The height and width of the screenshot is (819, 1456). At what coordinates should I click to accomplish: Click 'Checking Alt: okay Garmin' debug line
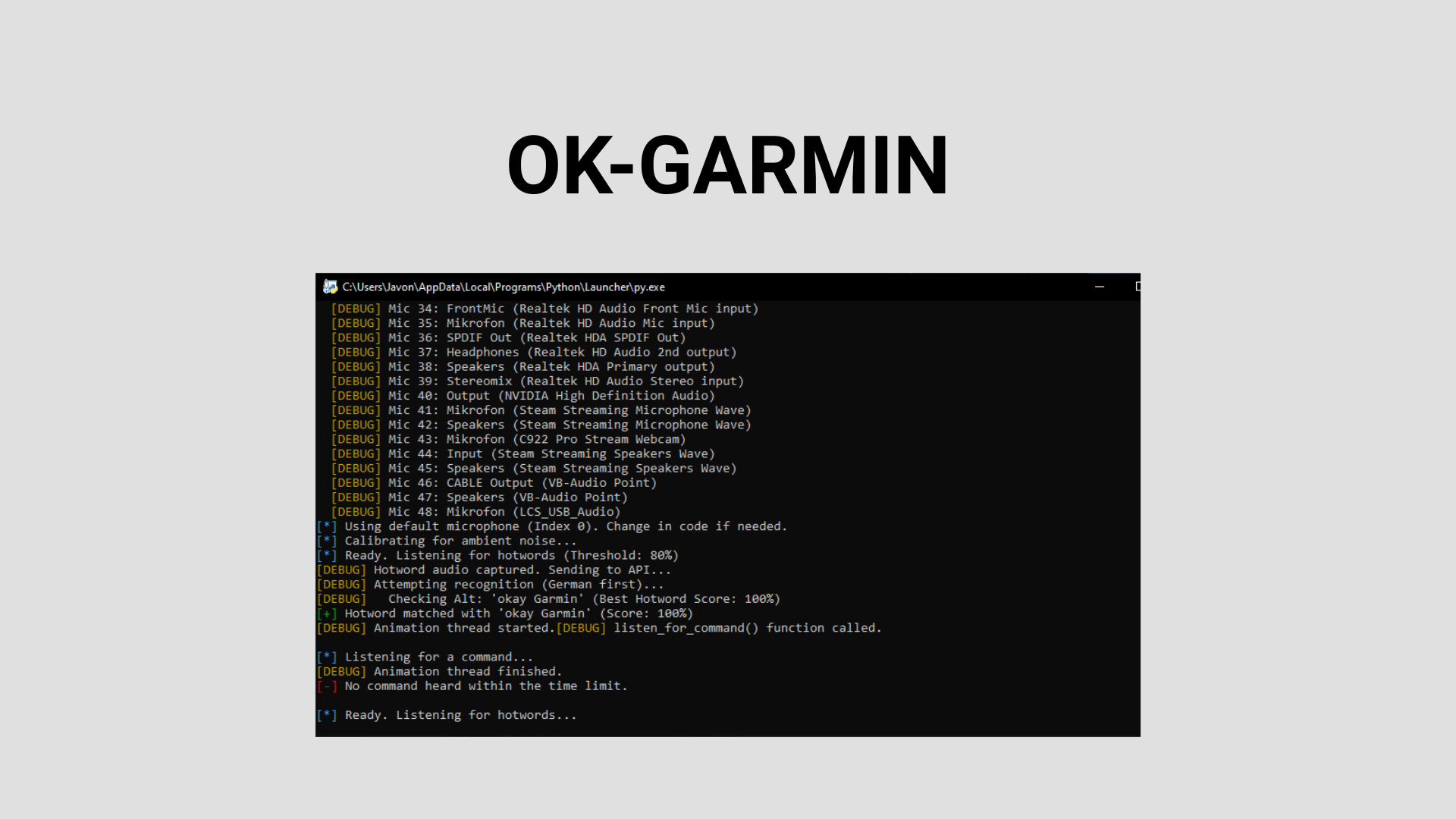[548, 599]
